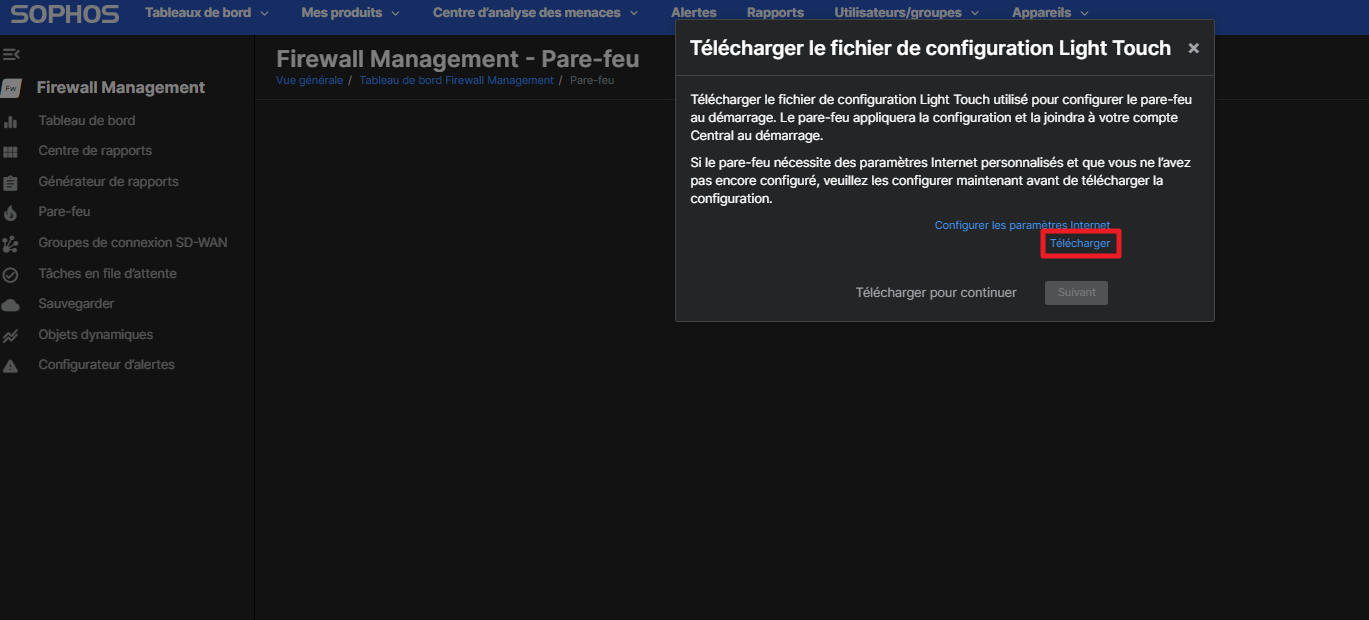Open Tableau de bord in the sidebar

click(87, 121)
